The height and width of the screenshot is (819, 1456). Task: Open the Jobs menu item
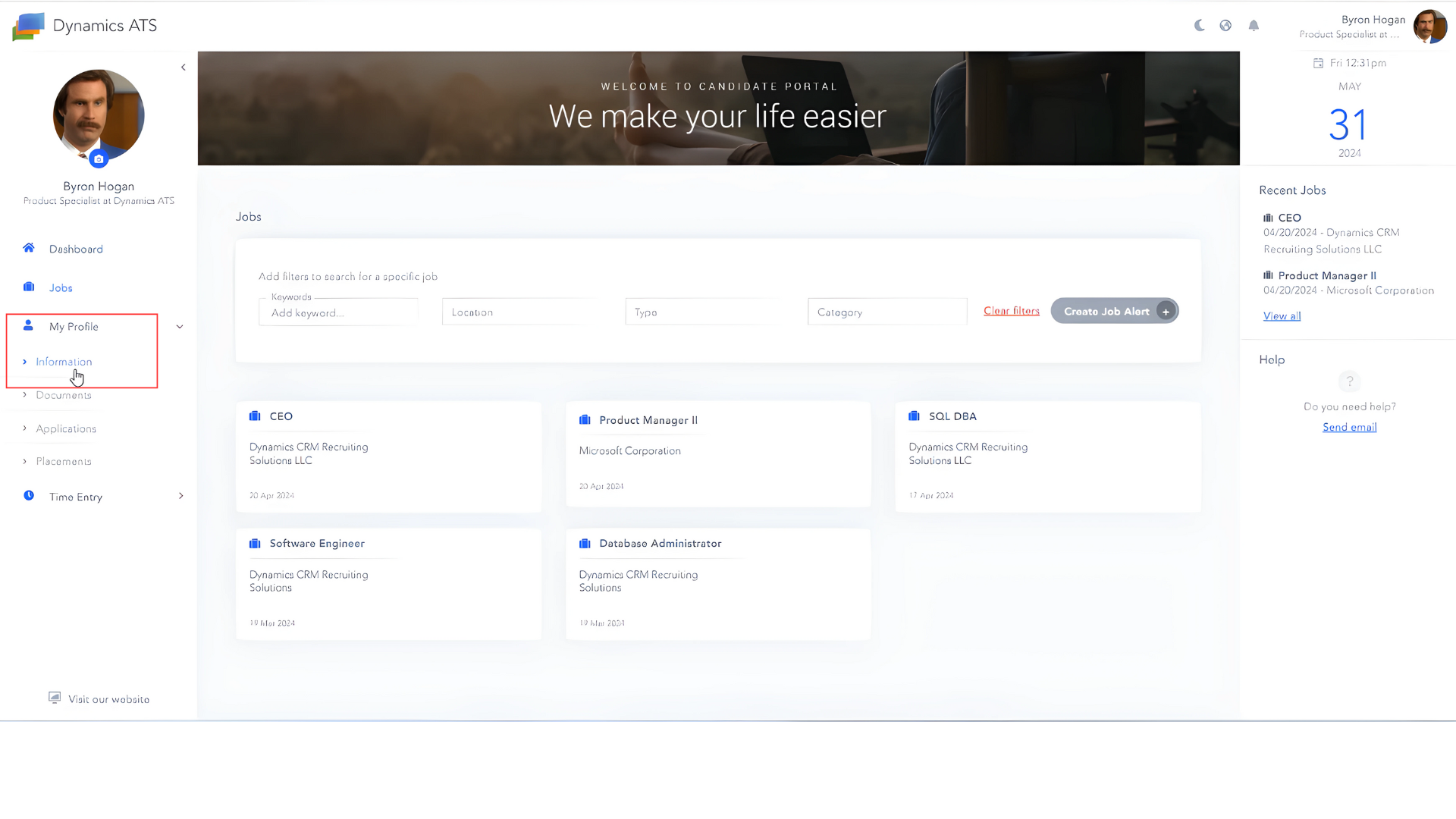[x=61, y=288]
